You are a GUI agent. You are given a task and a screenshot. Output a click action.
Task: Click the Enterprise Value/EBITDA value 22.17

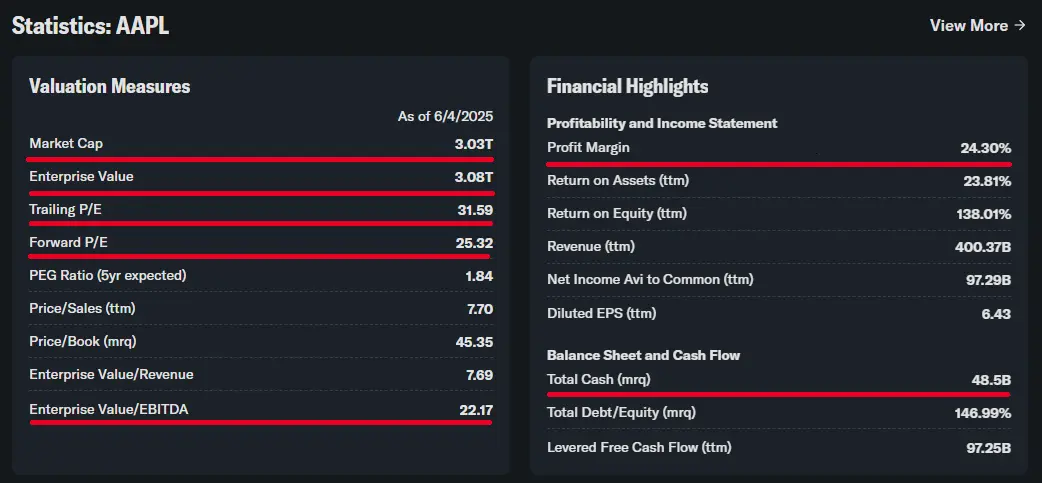pos(473,409)
